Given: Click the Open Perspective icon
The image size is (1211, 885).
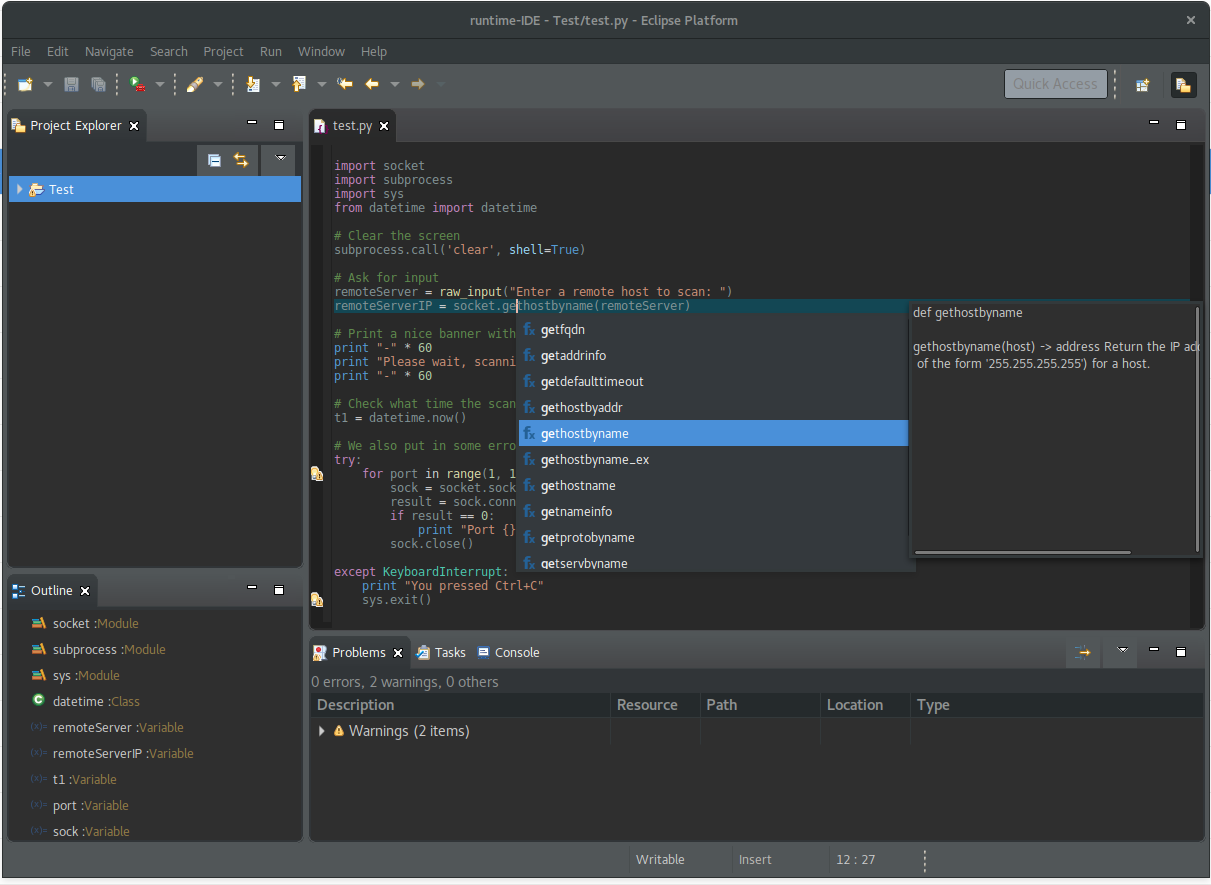Looking at the screenshot, I should click(1142, 85).
